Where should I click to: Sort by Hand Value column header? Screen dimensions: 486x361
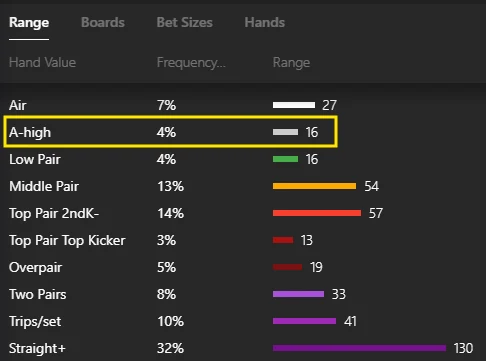42,62
